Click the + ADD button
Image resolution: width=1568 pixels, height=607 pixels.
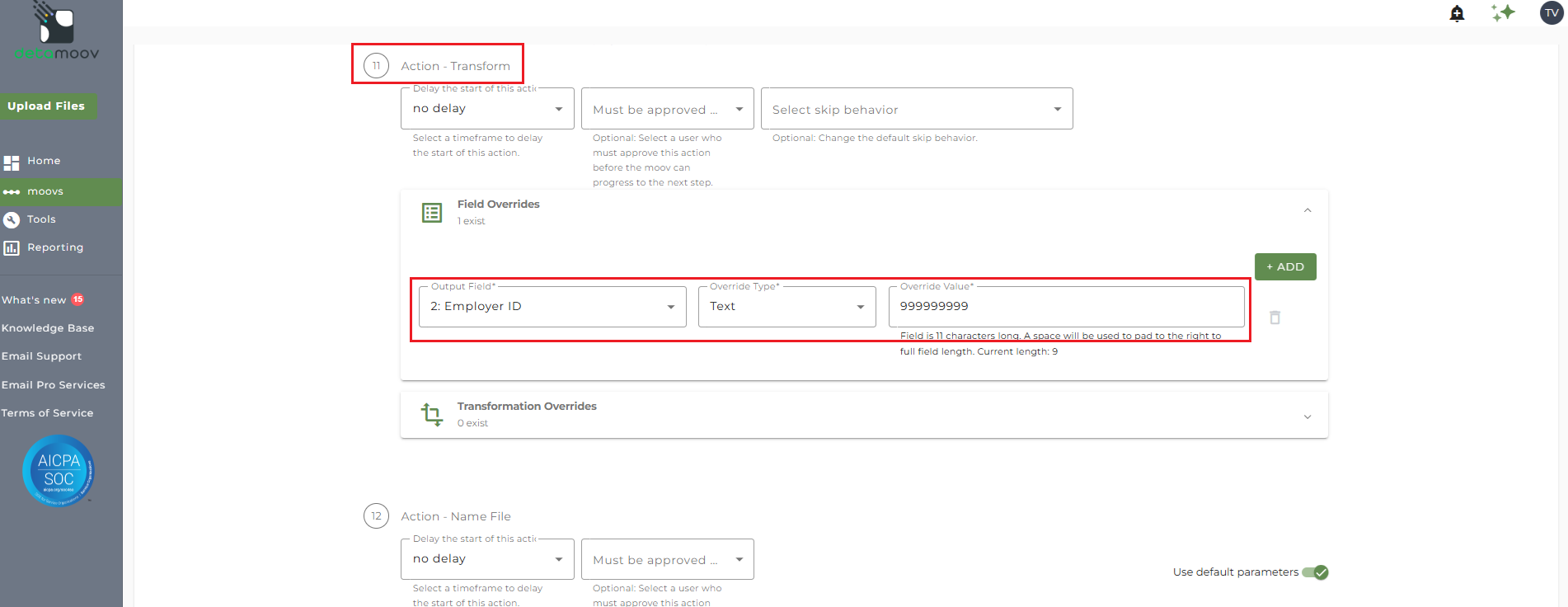coord(1284,267)
